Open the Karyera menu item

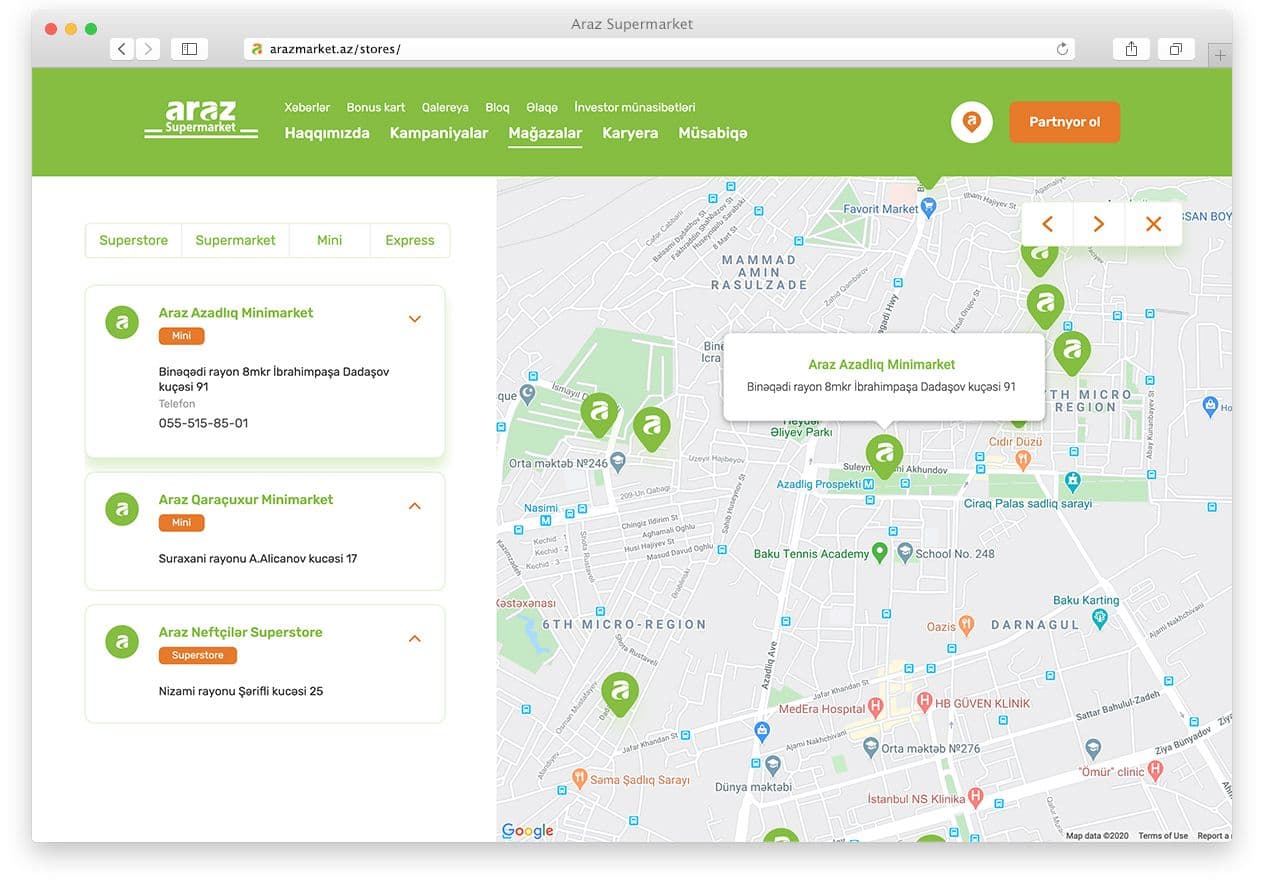click(x=630, y=133)
